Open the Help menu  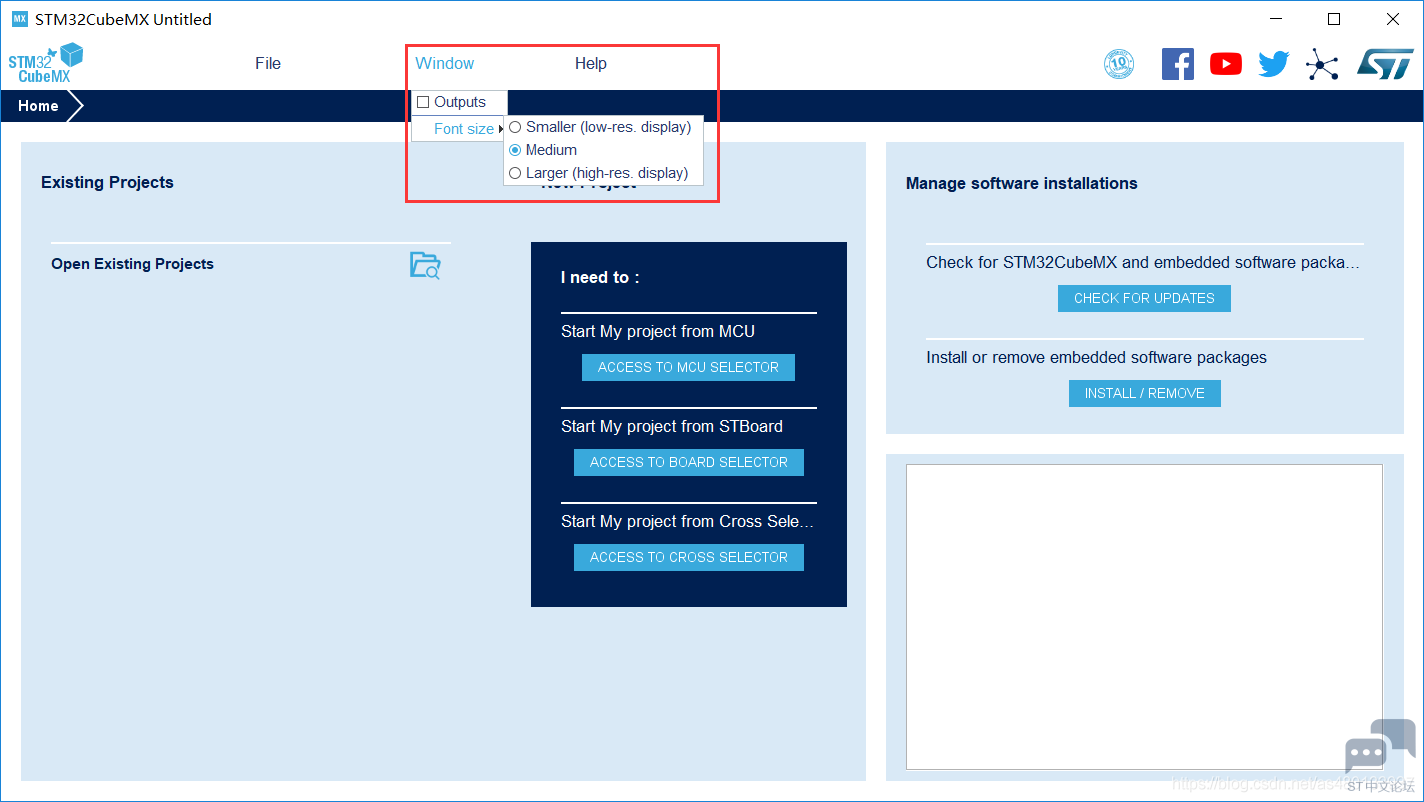click(x=591, y=63)
